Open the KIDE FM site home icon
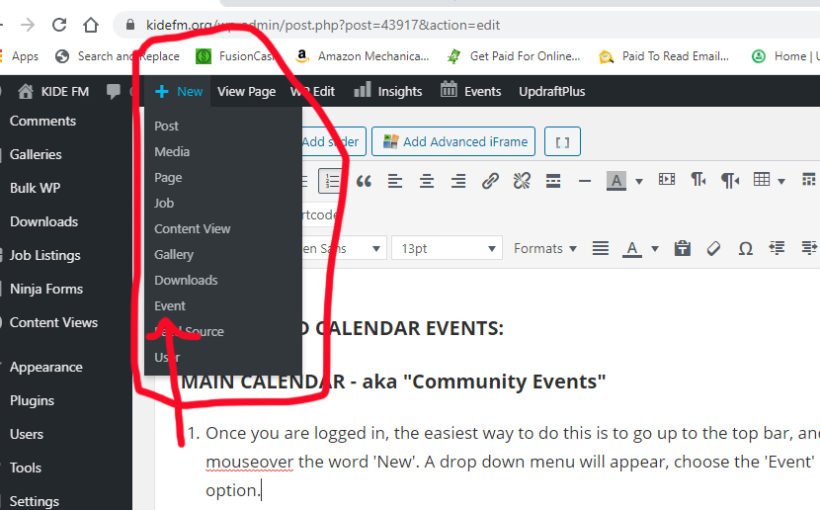Image resolution: width=820 pixels, height=510 pixels. click(x=25, y=92)
